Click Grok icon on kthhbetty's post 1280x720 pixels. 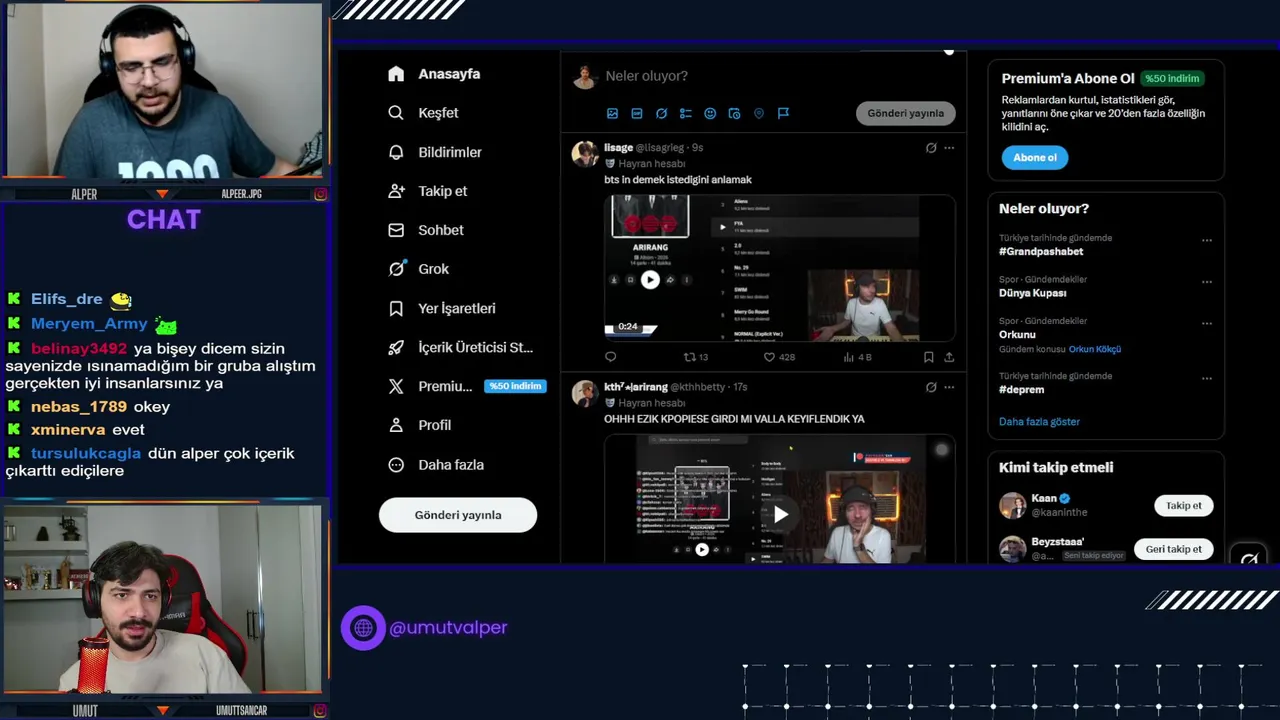(931, 387)
